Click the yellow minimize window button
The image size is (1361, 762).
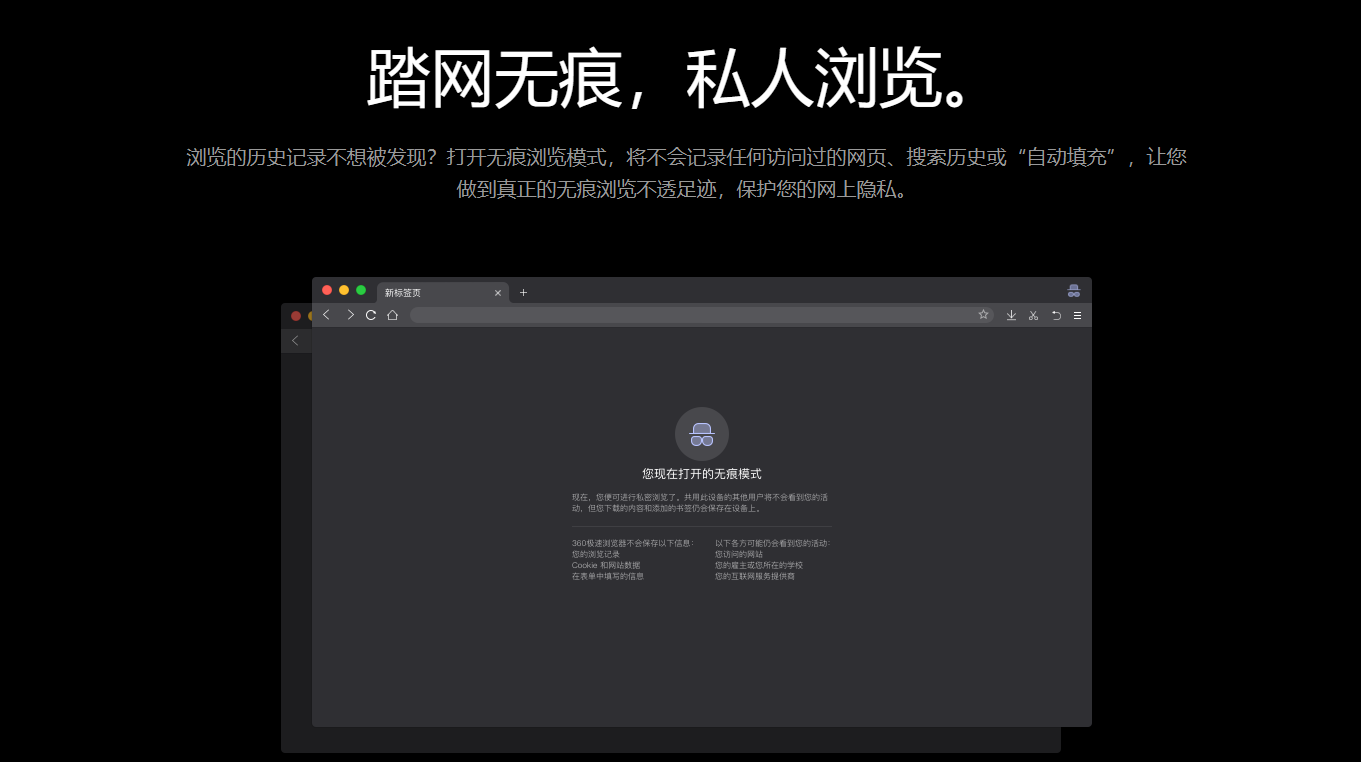(x=344, y=290)
